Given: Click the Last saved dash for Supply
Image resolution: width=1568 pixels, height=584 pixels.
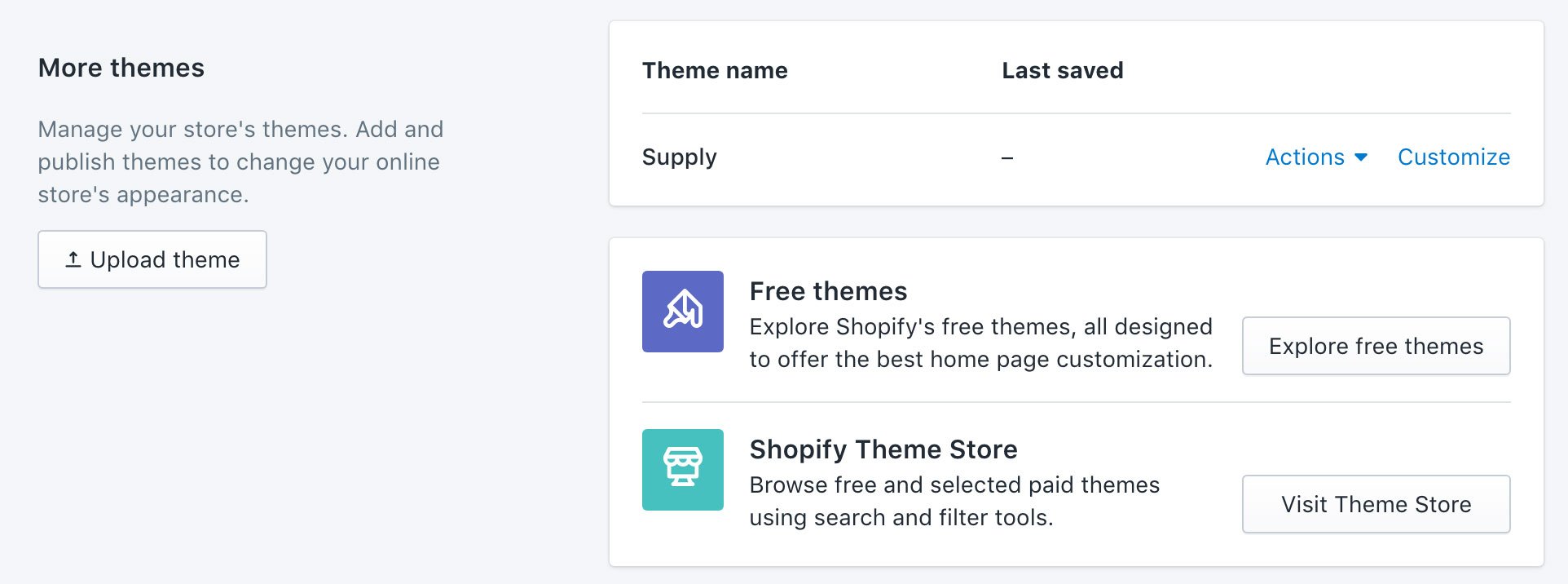Looking at the screenshot, I should pos(1007,158).
